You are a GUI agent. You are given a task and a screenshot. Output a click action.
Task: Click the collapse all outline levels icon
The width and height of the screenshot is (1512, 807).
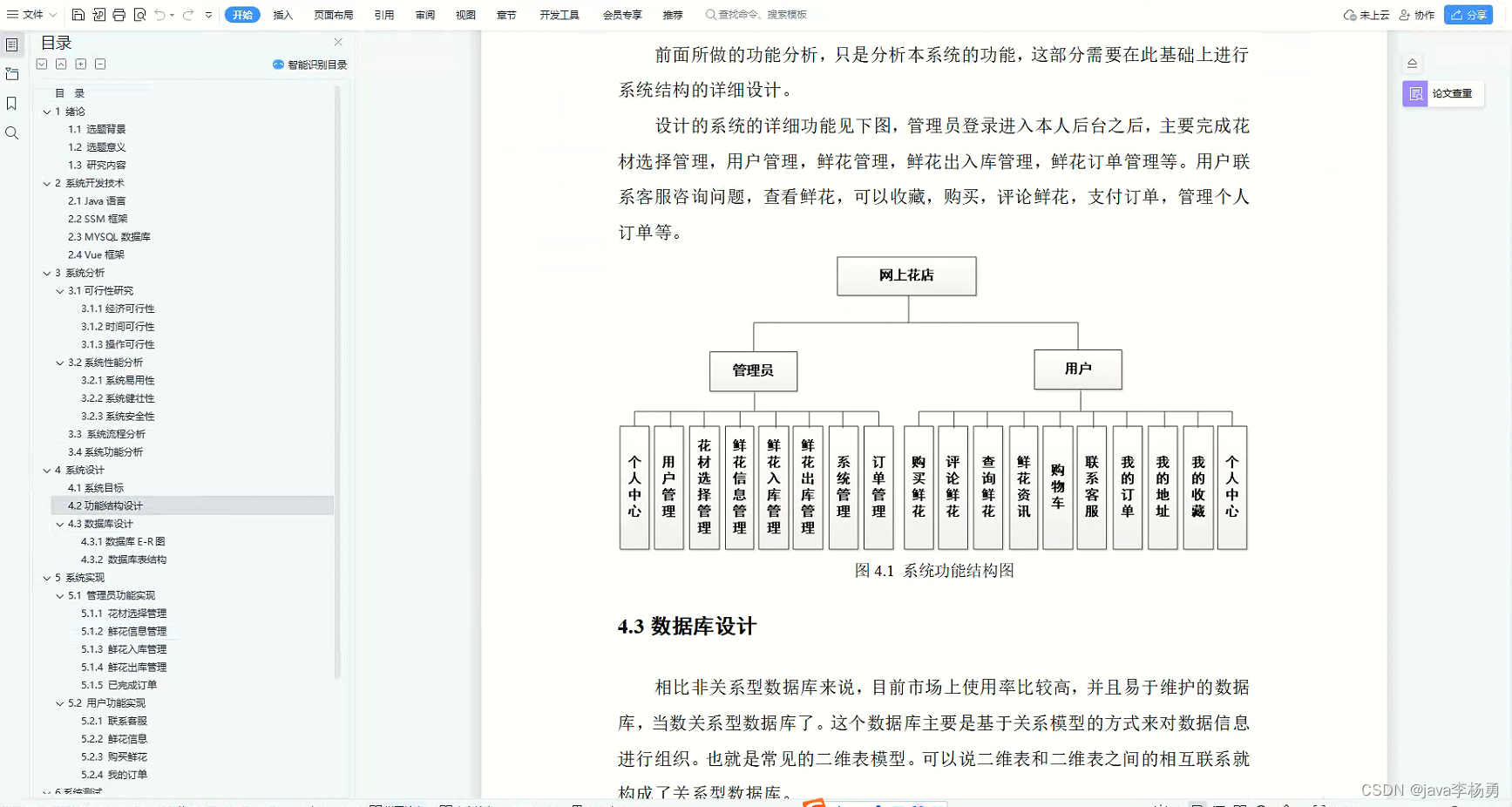coord(61,64)
